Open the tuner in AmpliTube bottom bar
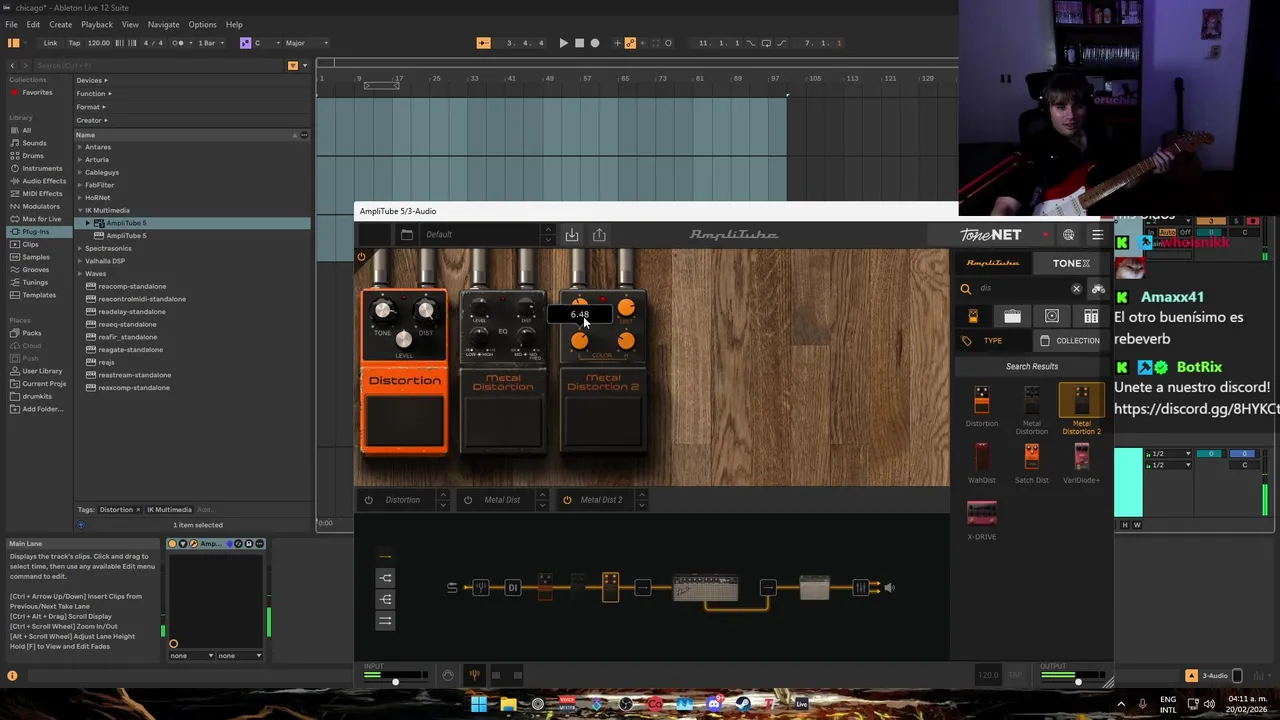The height and width of the screenshot is (720, 1280). [x=474, y=675]
